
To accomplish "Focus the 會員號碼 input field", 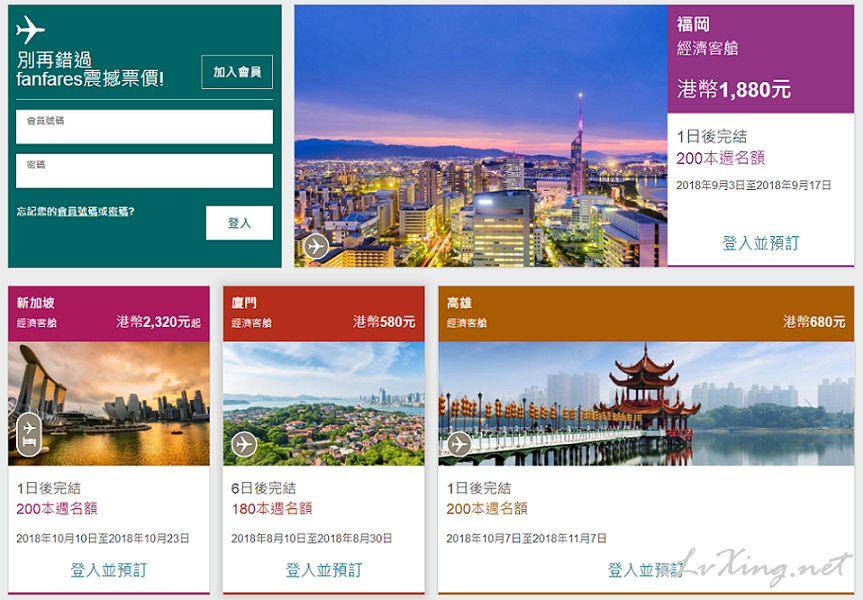I will 144,127.
